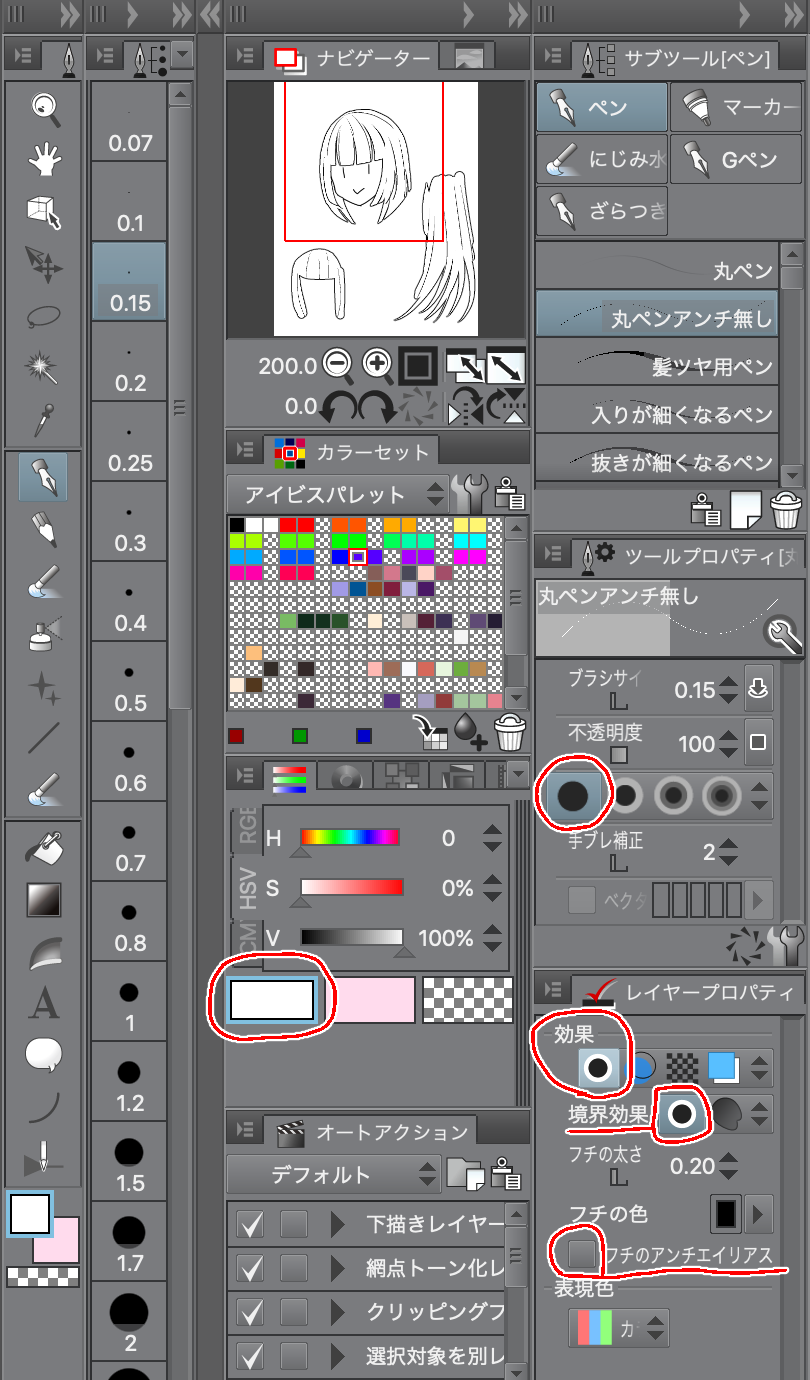Screen dimensions: 810x1380
Task: Toggle the ベクター吸着 checkbox
Action: pos(582,900)
